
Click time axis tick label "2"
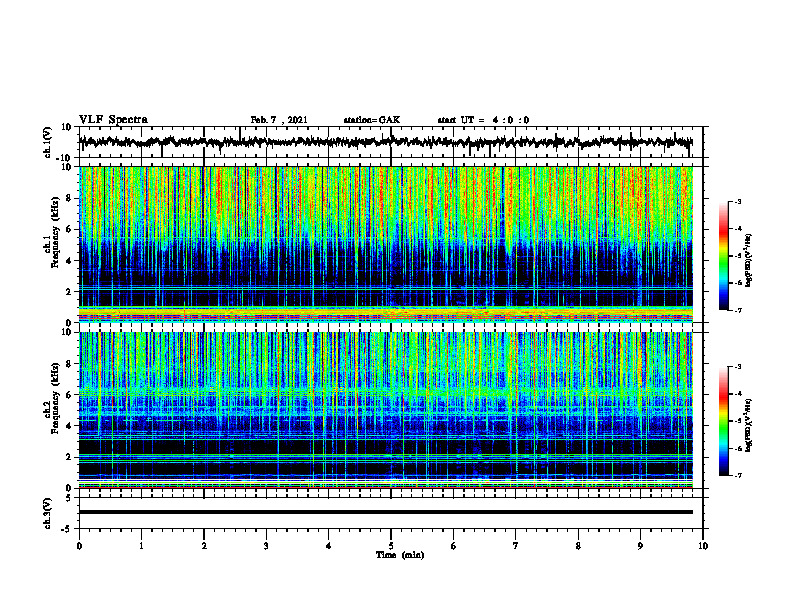point(204,546)
